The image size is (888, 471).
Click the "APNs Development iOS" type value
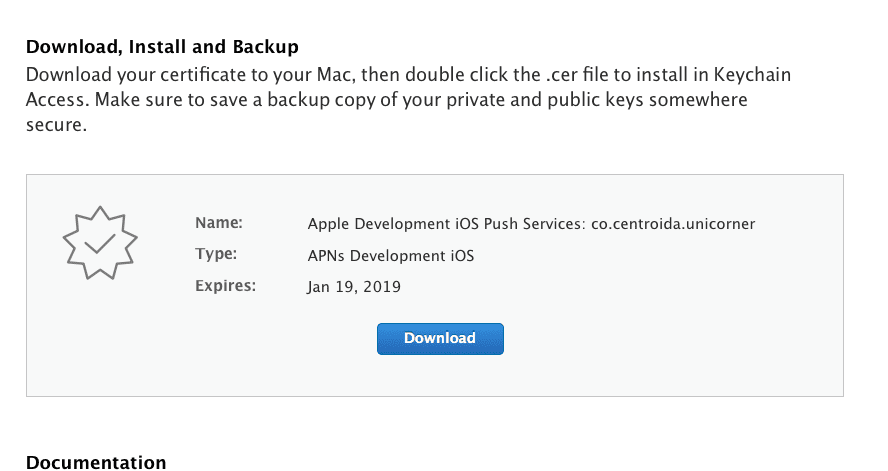point(390,255)
